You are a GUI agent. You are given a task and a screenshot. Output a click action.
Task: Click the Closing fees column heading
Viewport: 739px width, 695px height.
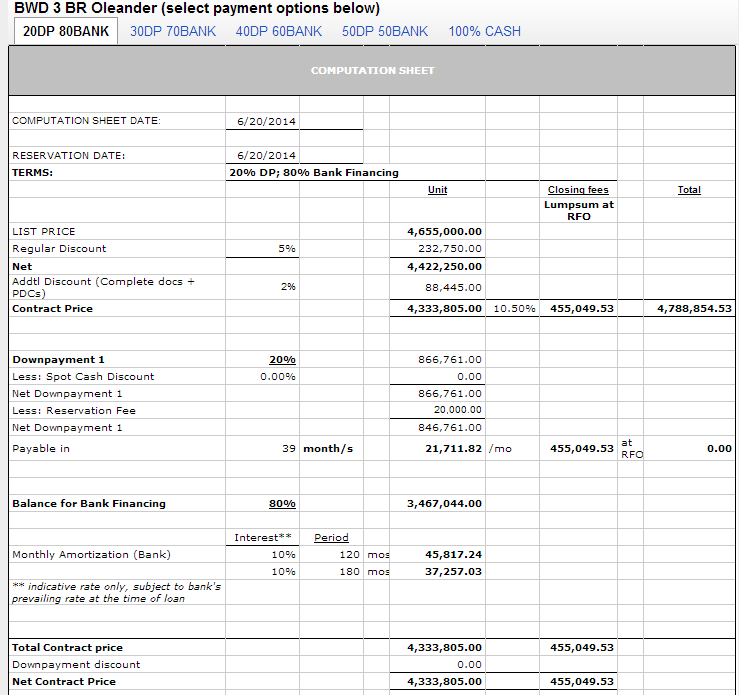[578, 189]
